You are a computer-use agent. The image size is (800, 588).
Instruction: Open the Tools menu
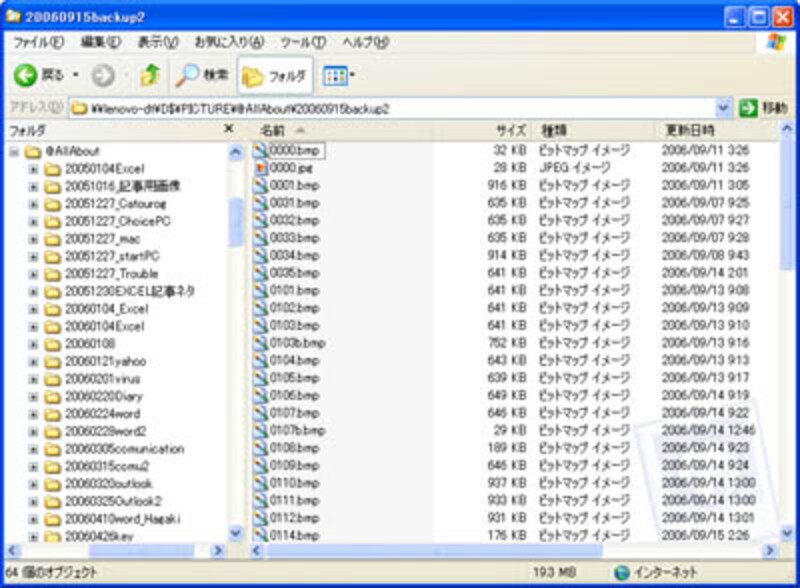[x=302, y=42]
